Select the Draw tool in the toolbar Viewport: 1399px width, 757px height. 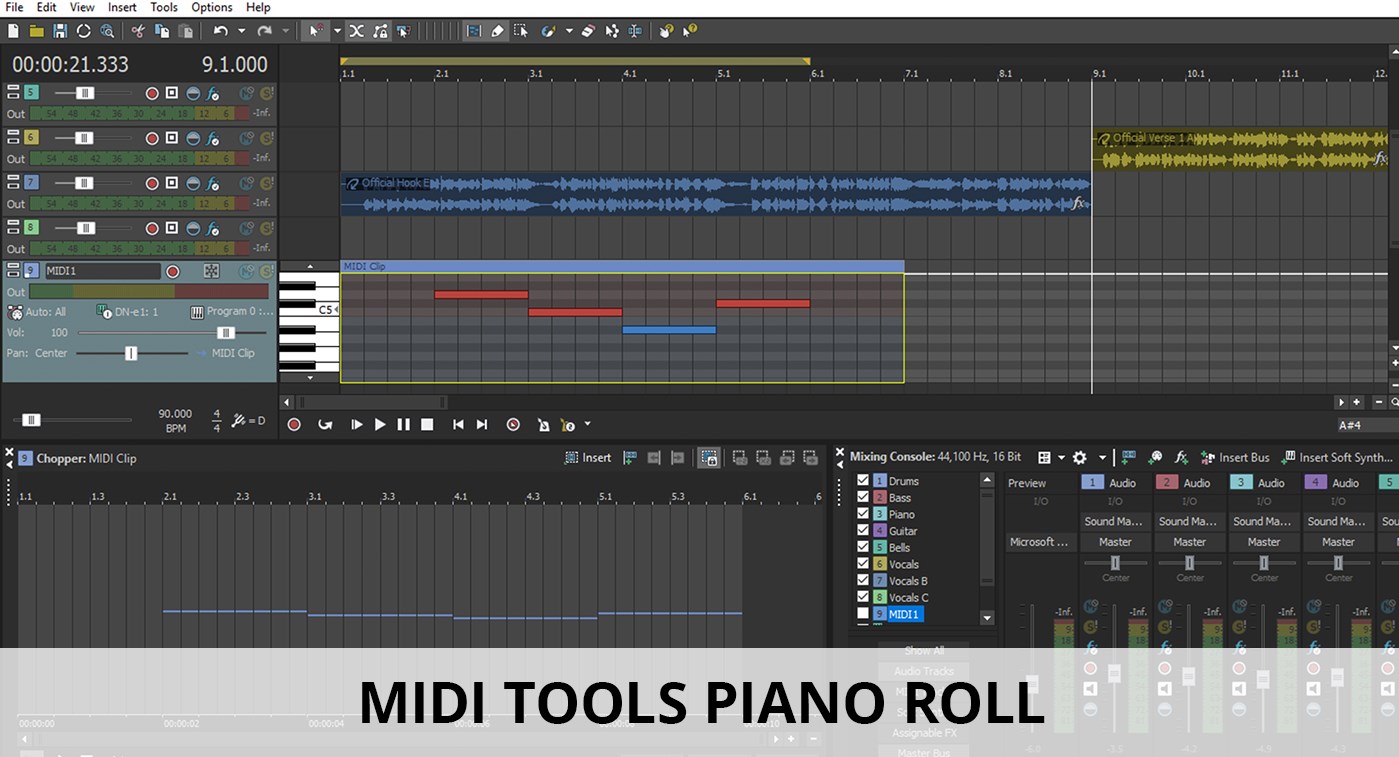click(498, 32)
